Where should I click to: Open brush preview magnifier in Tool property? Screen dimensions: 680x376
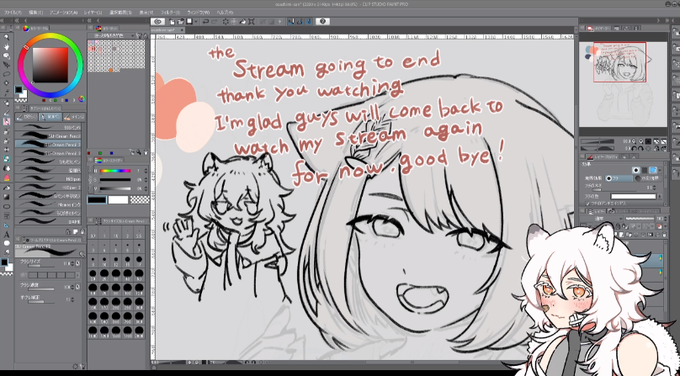pos(82,255)
